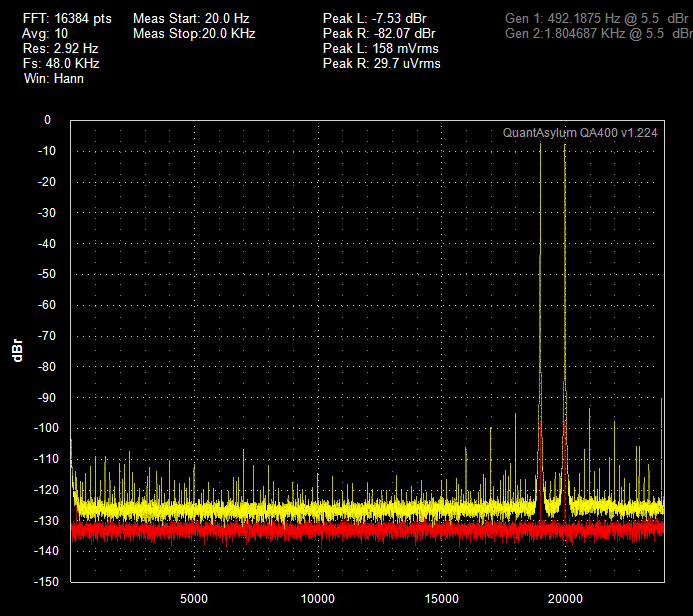
Task: Click the "Fs: 48.0 KHz" sample rate
Action: 61,64
